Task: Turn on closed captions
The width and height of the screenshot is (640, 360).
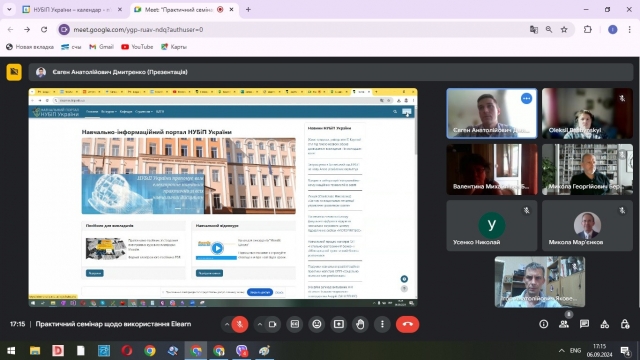Action: (295, 324)
